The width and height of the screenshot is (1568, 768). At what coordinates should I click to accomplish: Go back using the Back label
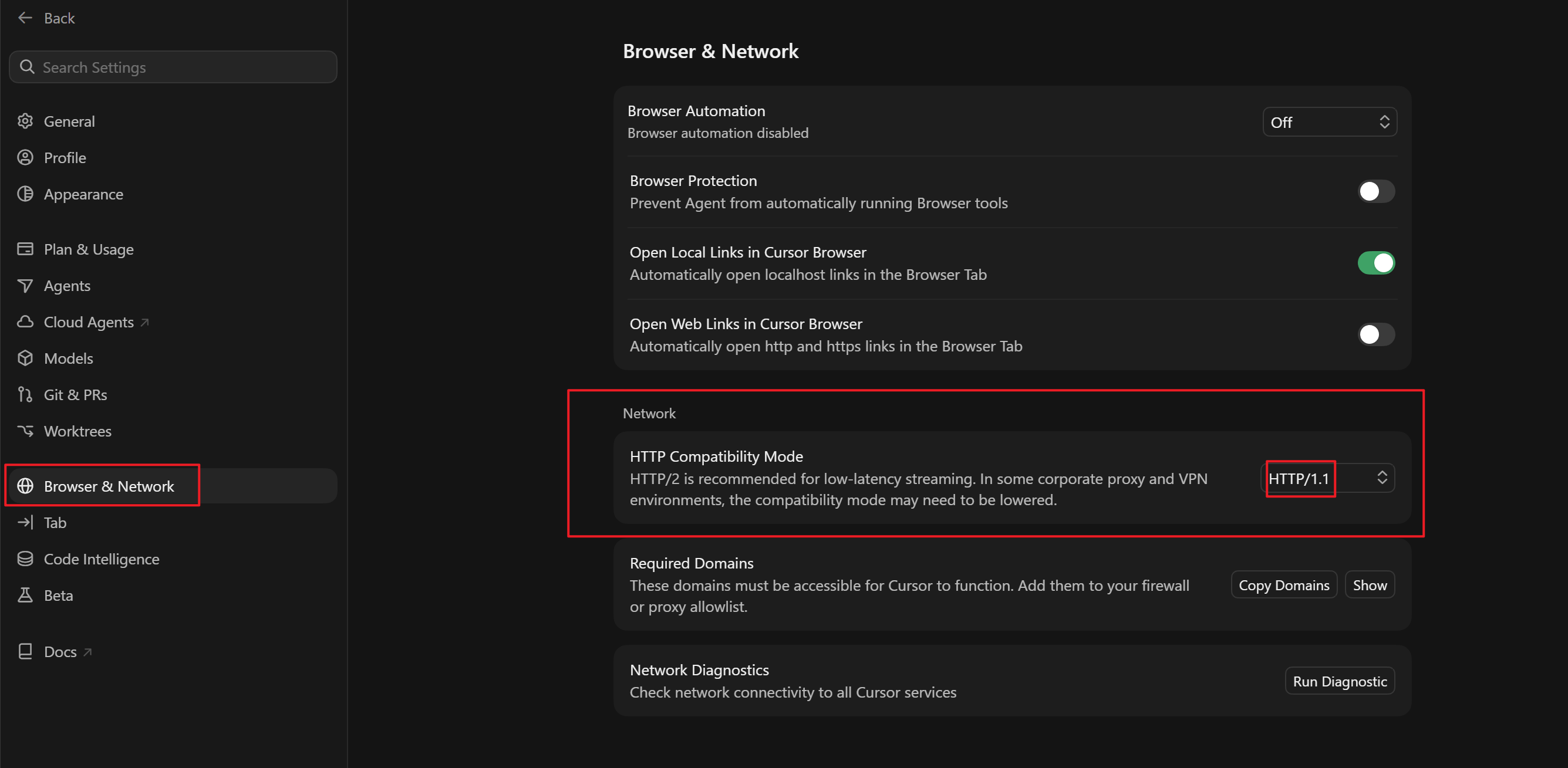(x=59, y=18)
